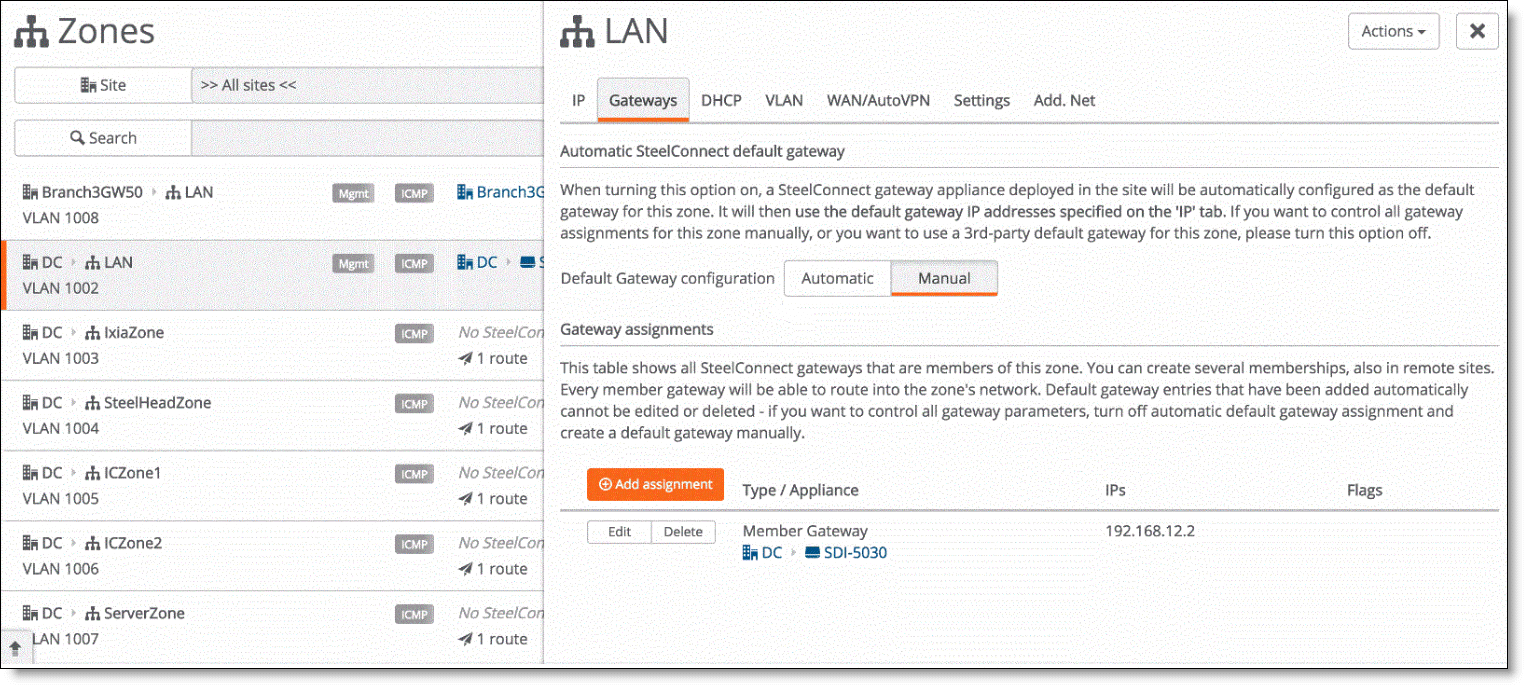Focus the zone search input field
Image resolution: width=1524 pixels, height=685 pixels.
point(367,138)
